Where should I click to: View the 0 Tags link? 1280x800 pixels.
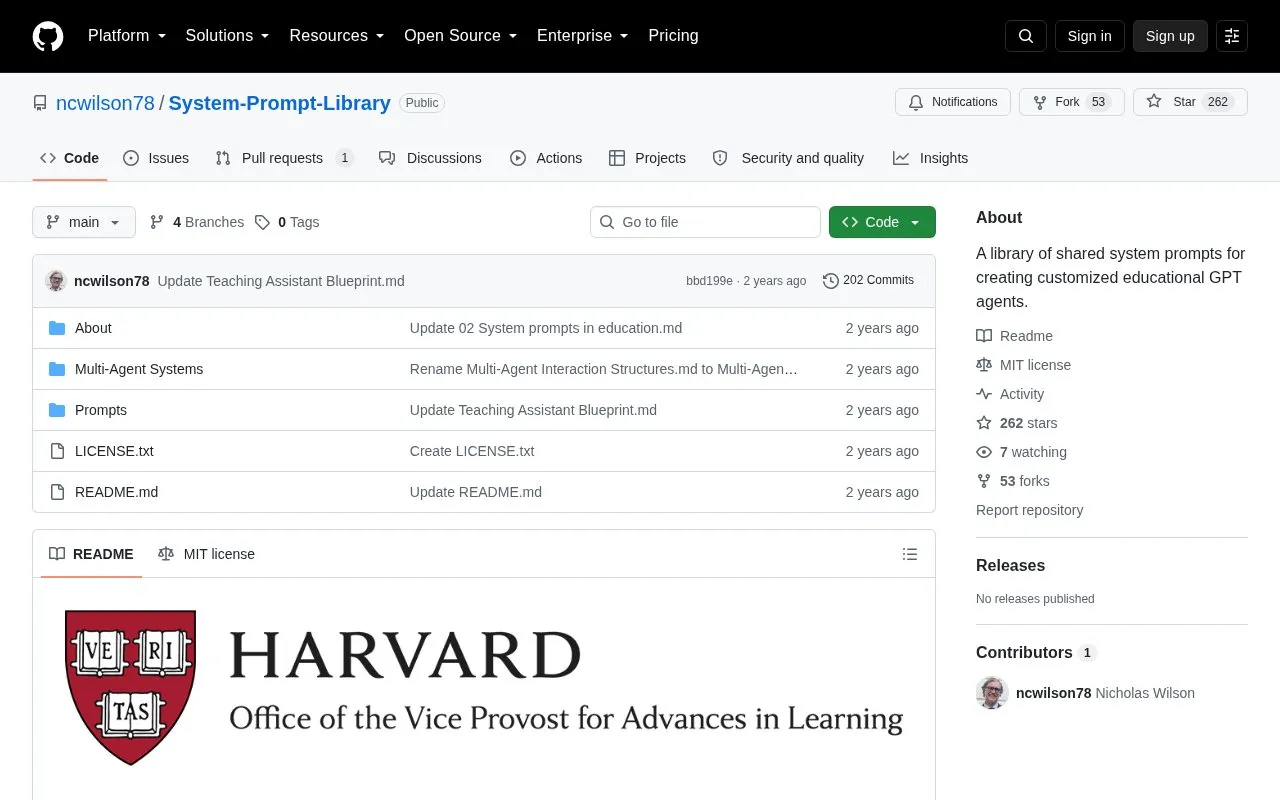(x=287, y=222)
